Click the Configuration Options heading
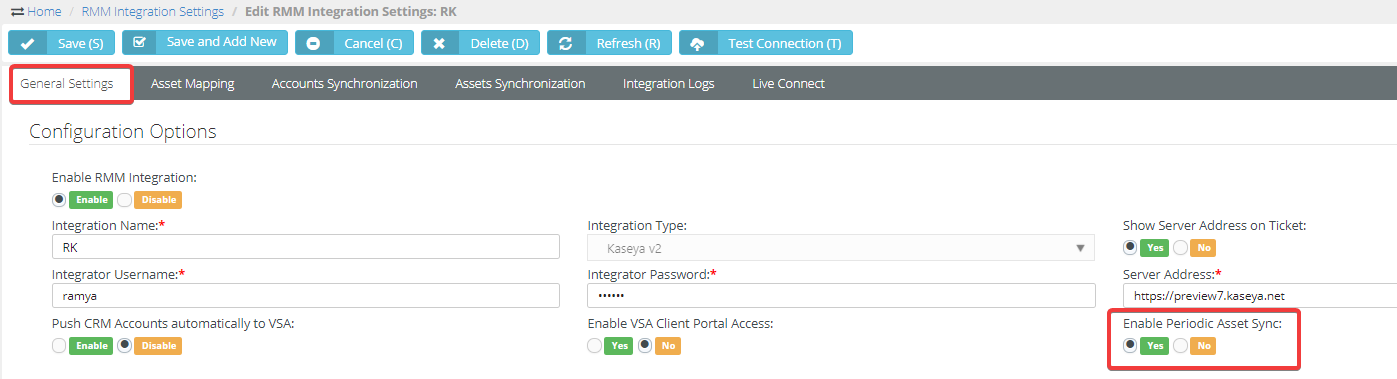The width and height of the screenshot is (1397, 379). (x=123, y=131)
